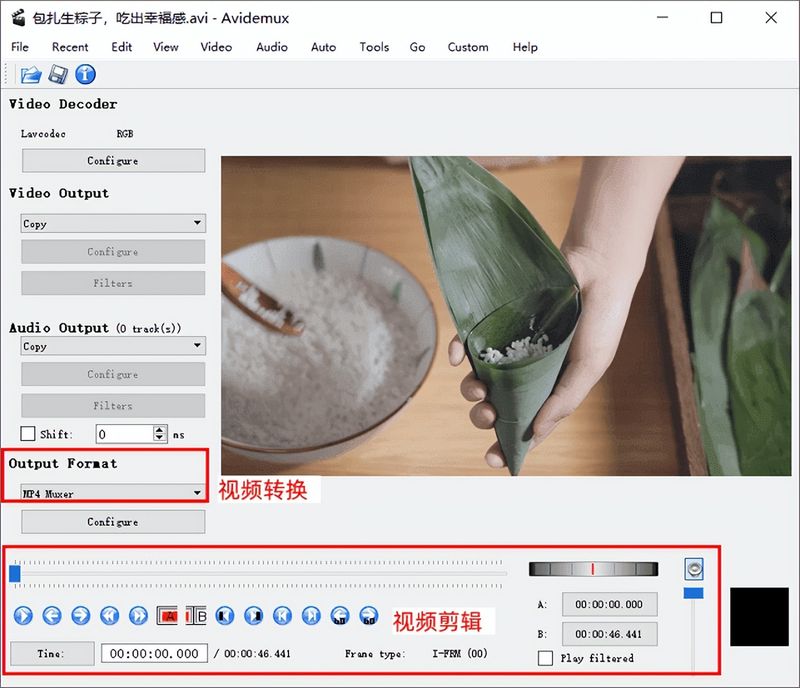Open the Edit menu
This screenshot has height=688, width=800.
point(121,47)
